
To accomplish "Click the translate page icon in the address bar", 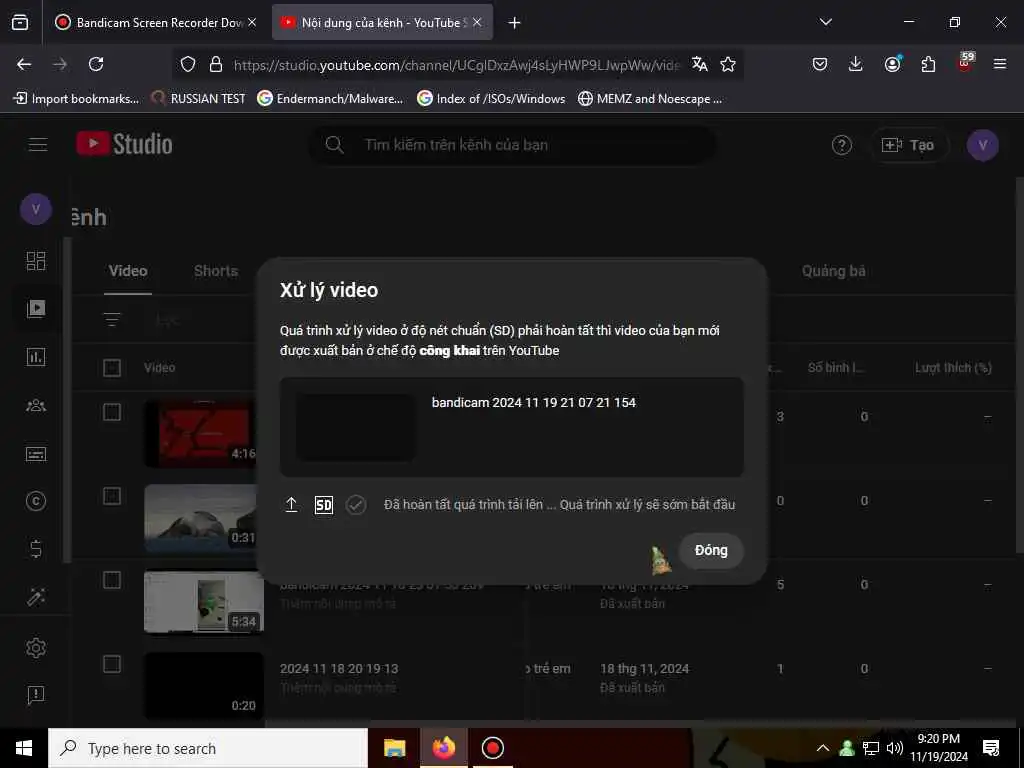I will pos(699,64).
